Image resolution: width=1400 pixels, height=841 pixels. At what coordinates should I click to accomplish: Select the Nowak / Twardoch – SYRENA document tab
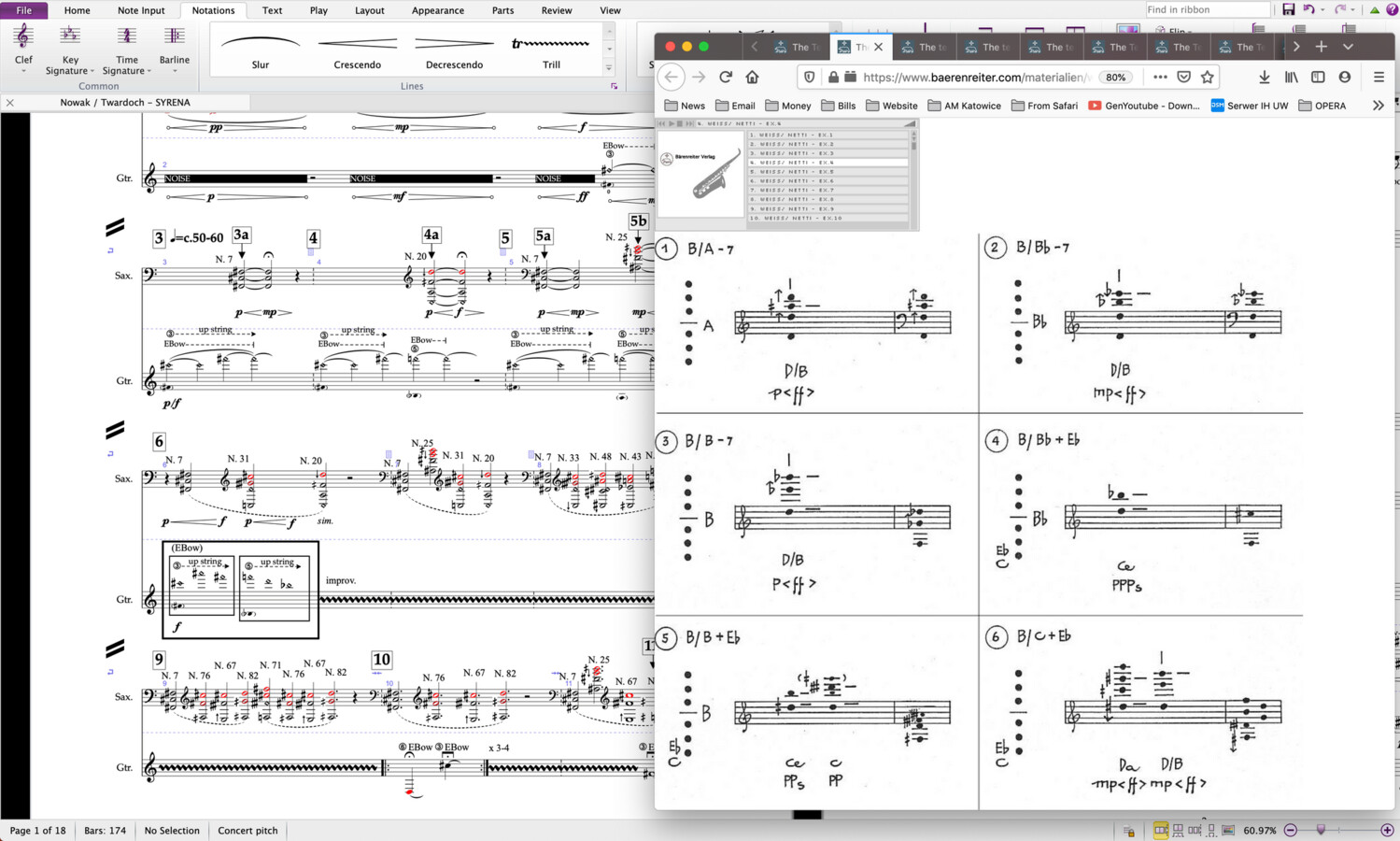tap(125, 103)
